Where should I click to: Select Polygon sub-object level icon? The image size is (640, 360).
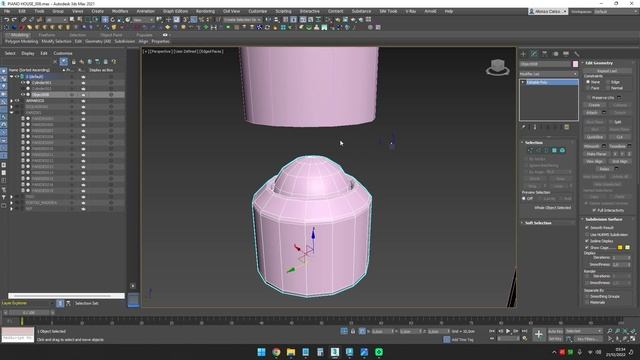(554, 151)
